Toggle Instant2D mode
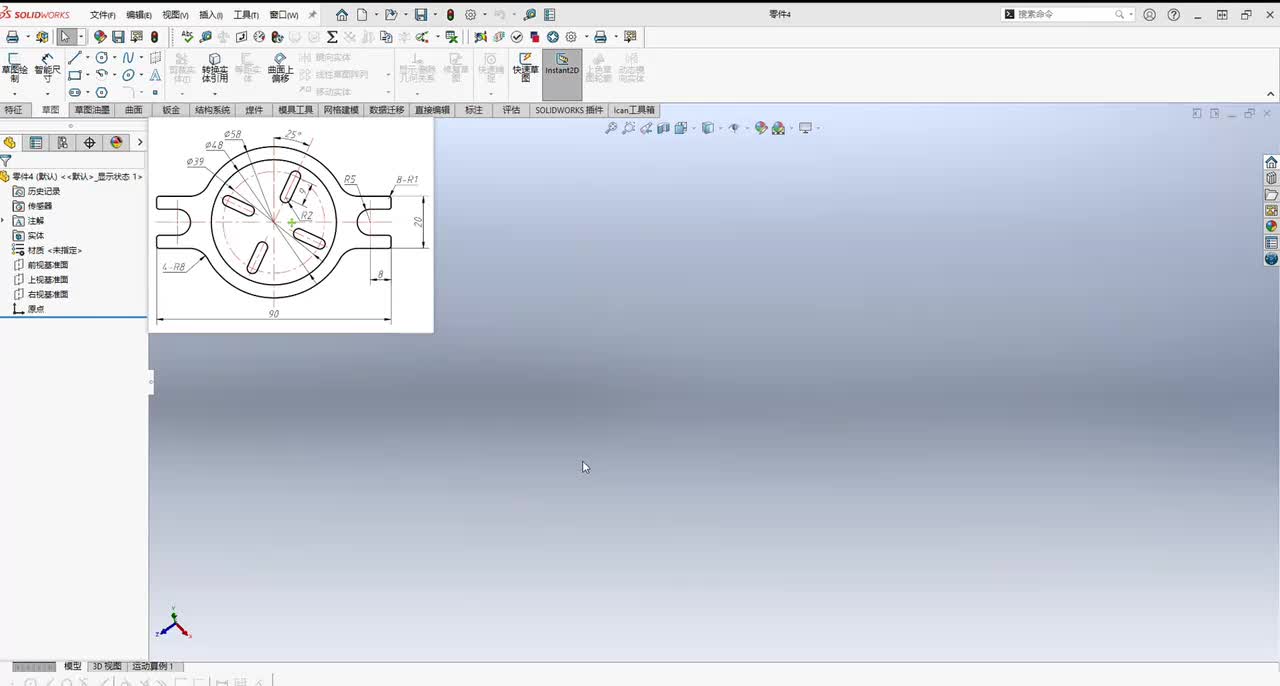Image resolution: width=1280 pixels, height=686 pixels. [562, 75]
